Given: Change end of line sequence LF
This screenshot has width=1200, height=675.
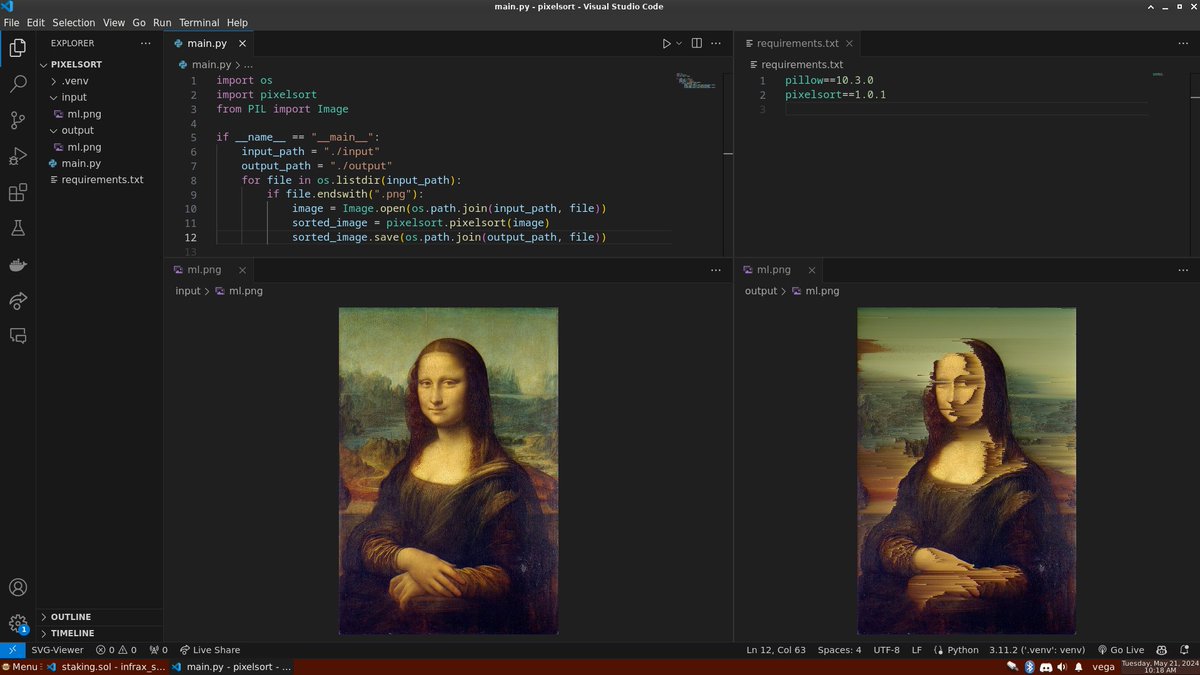Looking at the screenshot, I should pos(917,650).
